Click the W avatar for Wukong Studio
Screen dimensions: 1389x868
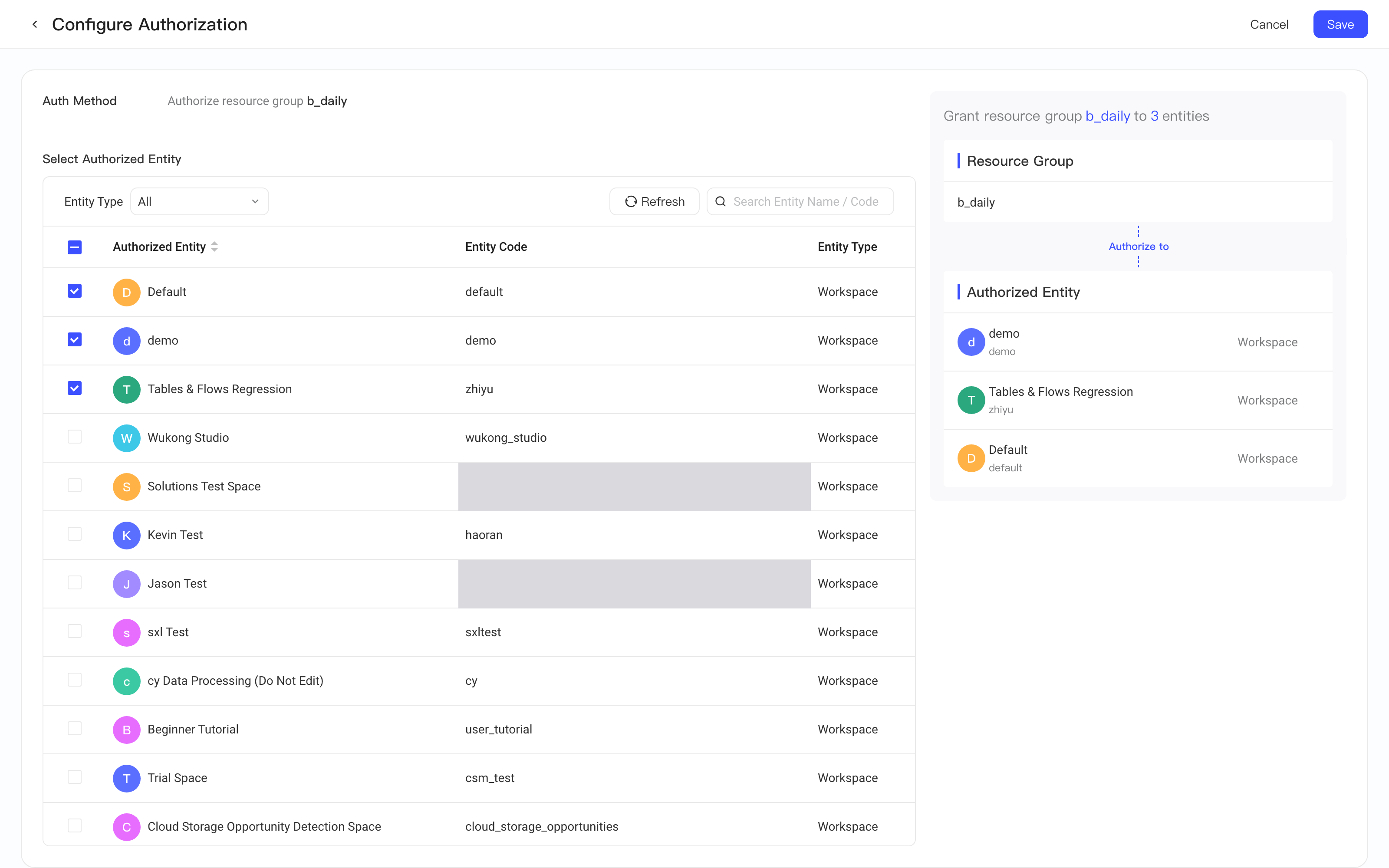click(126, 438)
